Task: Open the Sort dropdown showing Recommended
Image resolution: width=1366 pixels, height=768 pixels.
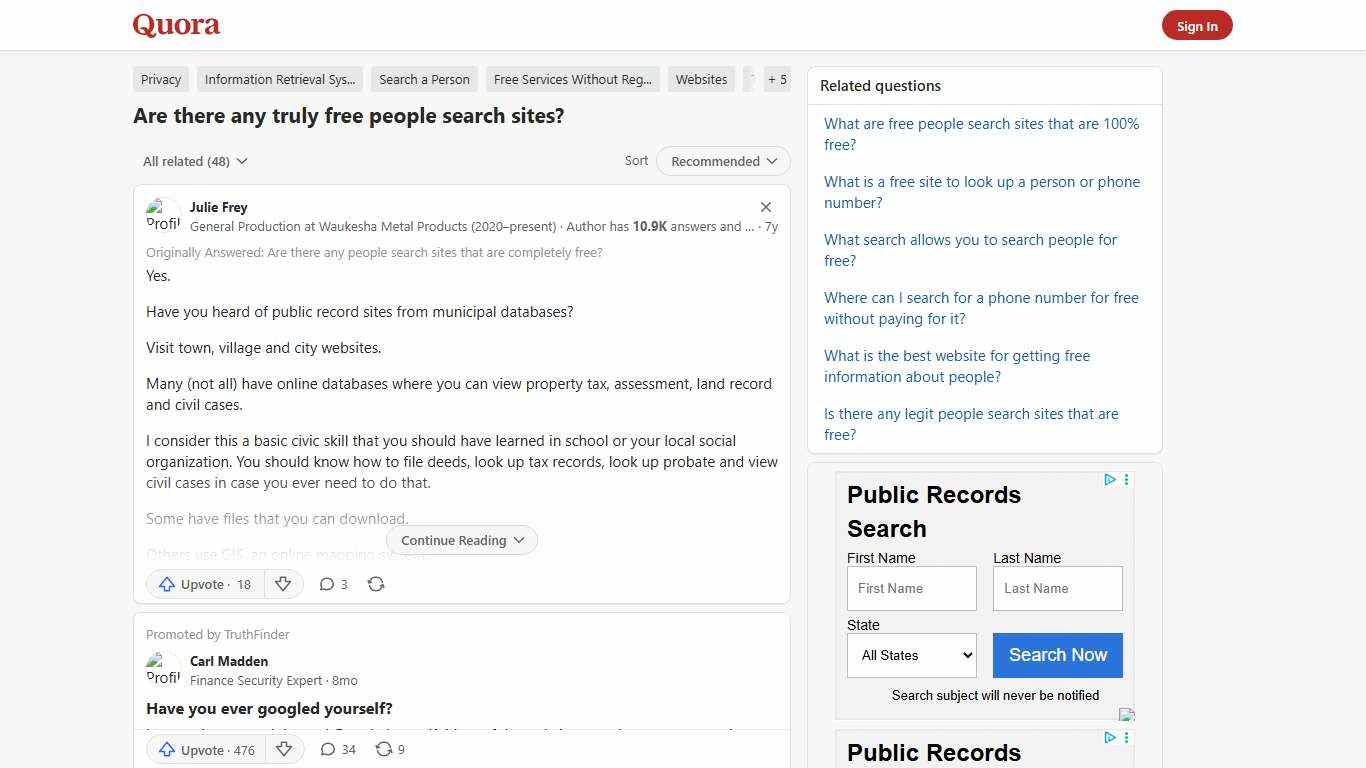Action: [x=722, y=161]
